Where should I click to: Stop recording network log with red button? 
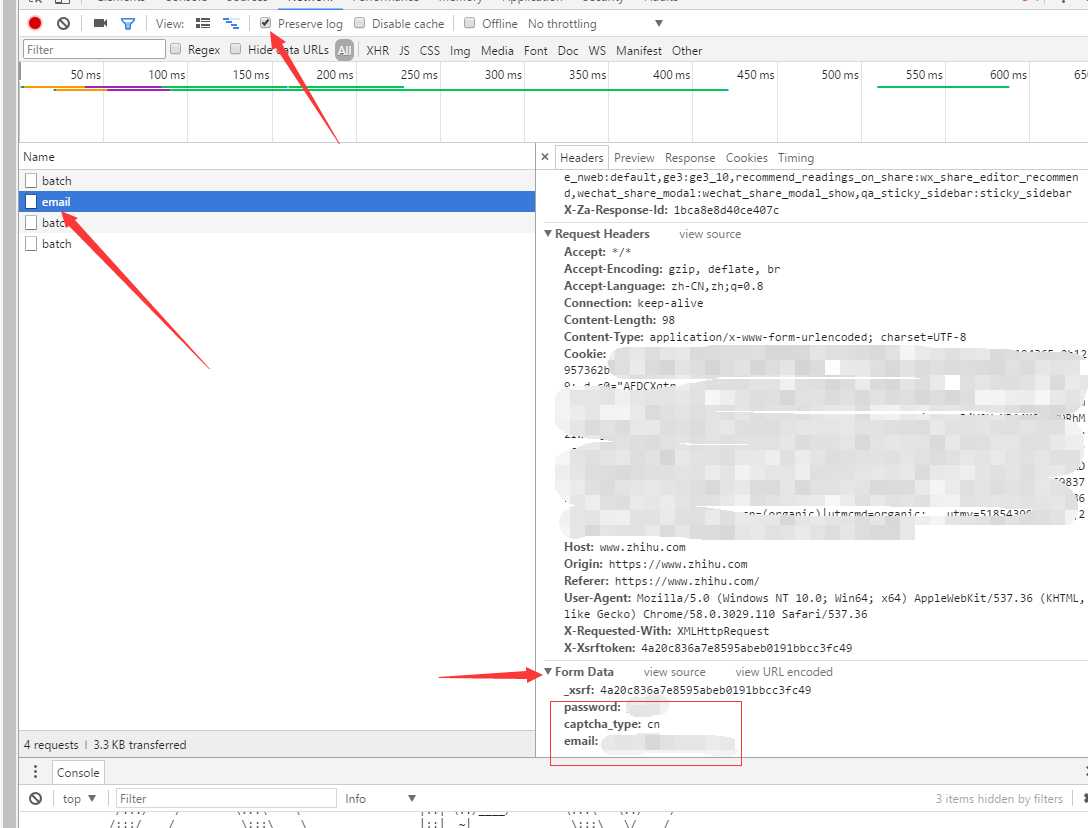tap(35, 24)
